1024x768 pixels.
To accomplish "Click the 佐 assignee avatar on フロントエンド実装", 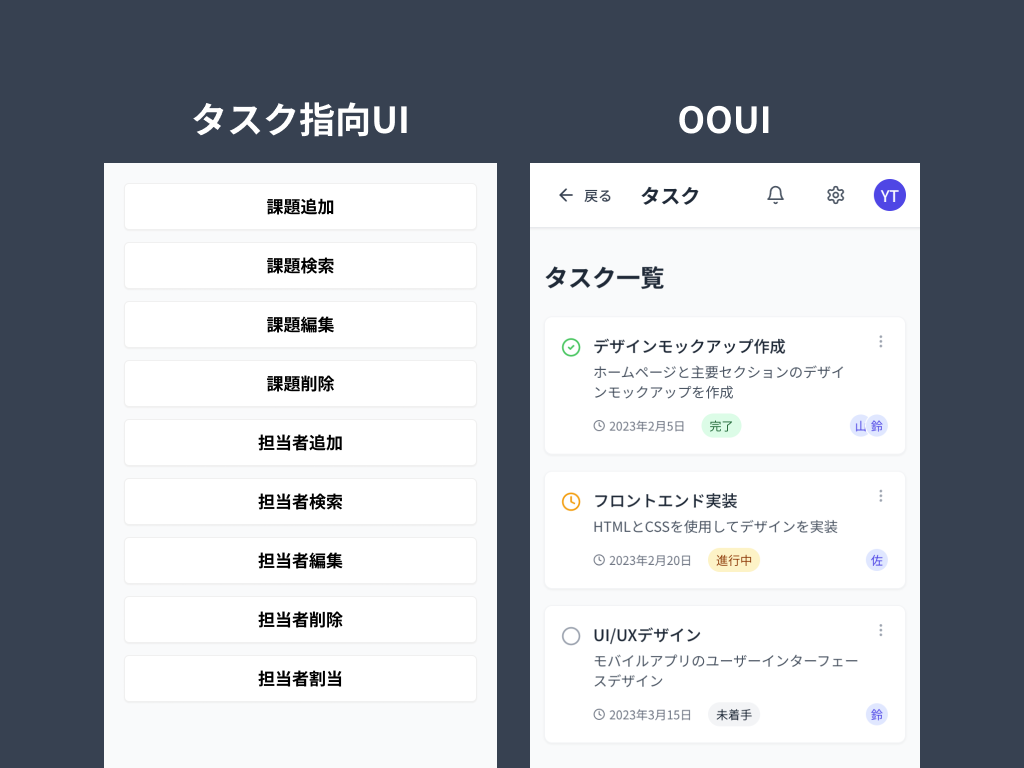I will [876, 560].
